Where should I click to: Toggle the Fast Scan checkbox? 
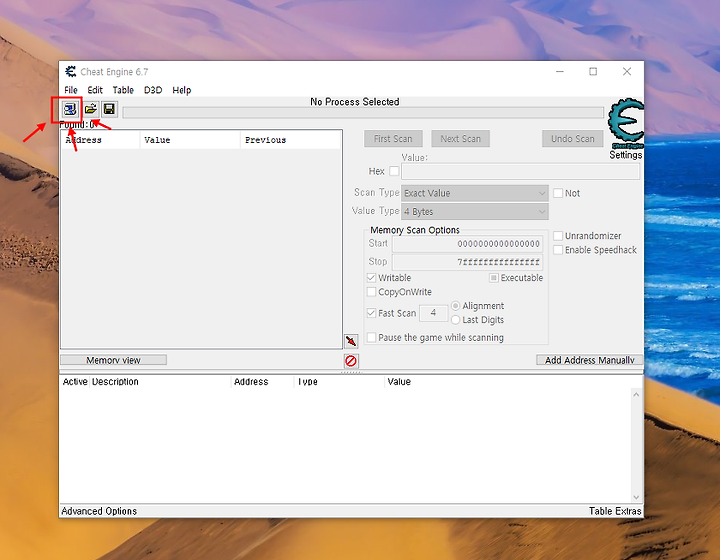(371, 313)
